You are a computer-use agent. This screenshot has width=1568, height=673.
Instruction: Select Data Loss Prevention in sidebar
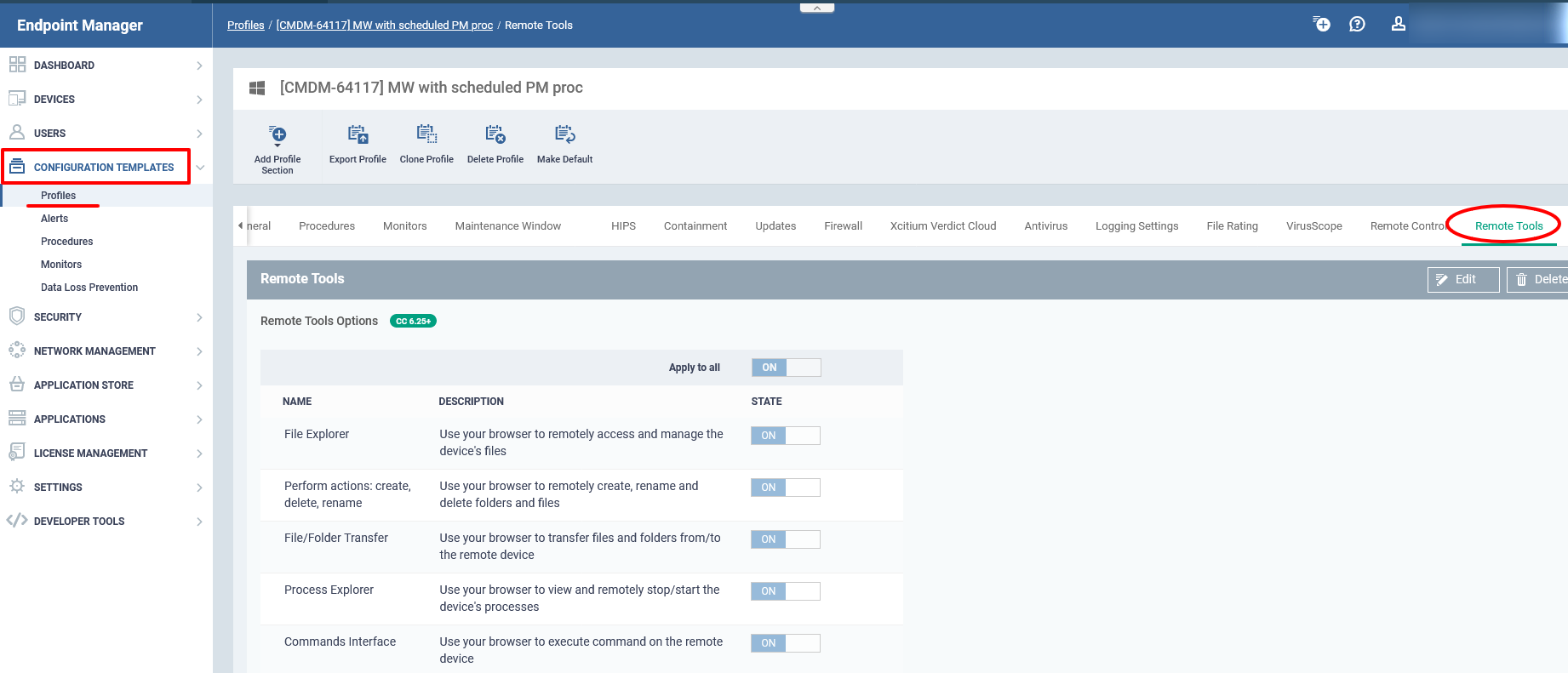click(x=89, y=288)
